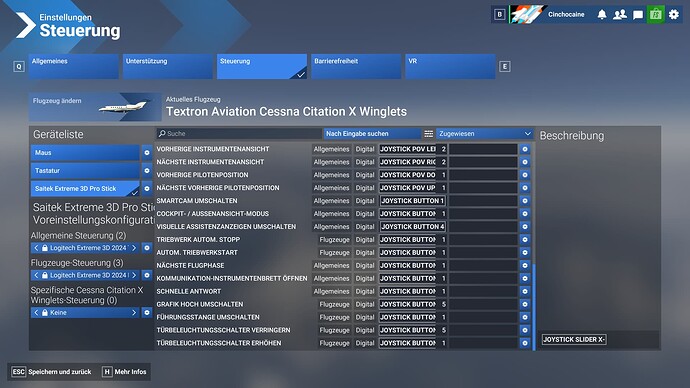Open gear for Nächste Instrumentenansicht row

[525, 162]
